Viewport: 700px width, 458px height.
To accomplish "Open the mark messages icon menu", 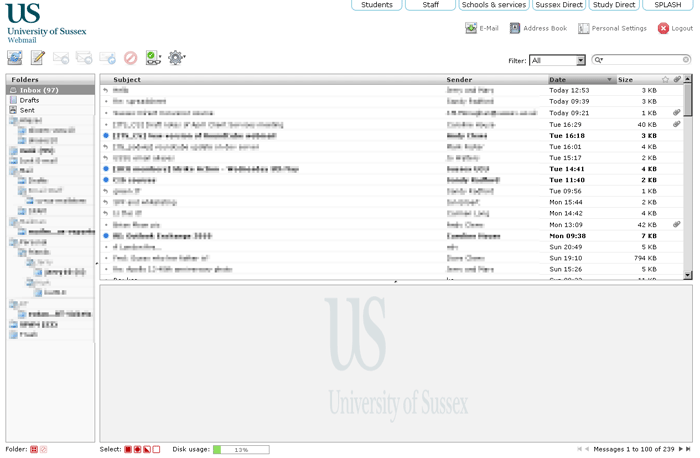I will click(154, 58).
